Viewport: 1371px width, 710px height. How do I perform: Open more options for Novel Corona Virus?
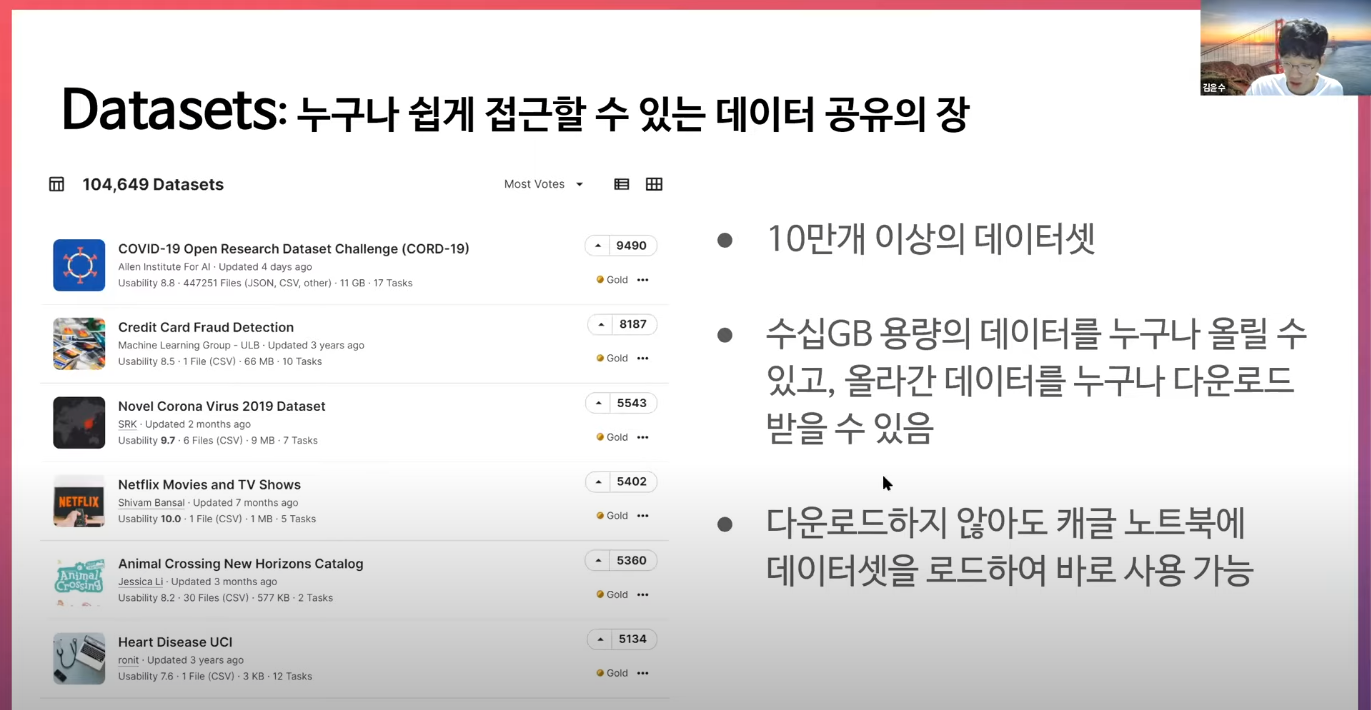[643, 437]
